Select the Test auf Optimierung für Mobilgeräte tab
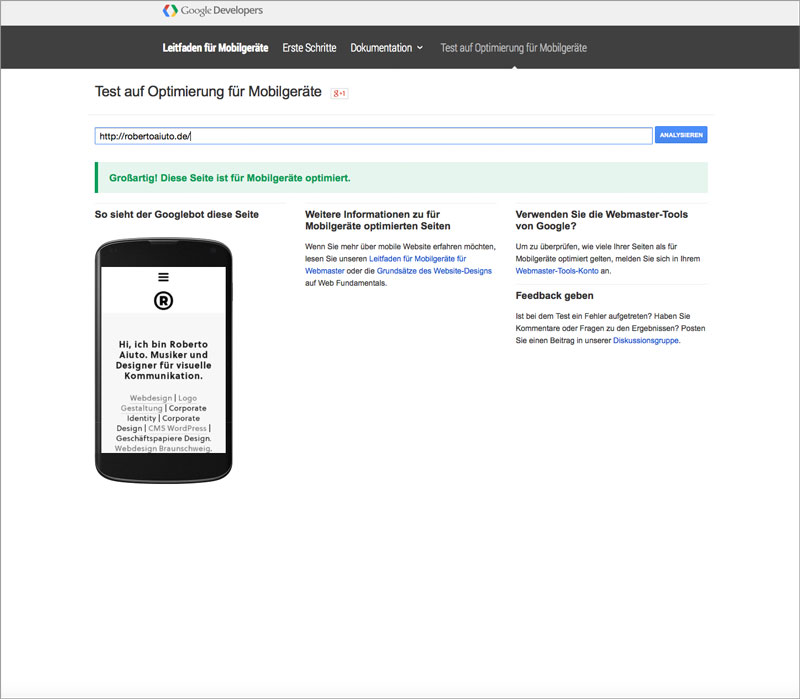The height and width of the screenshot is (699, 800). pos(514,46)
